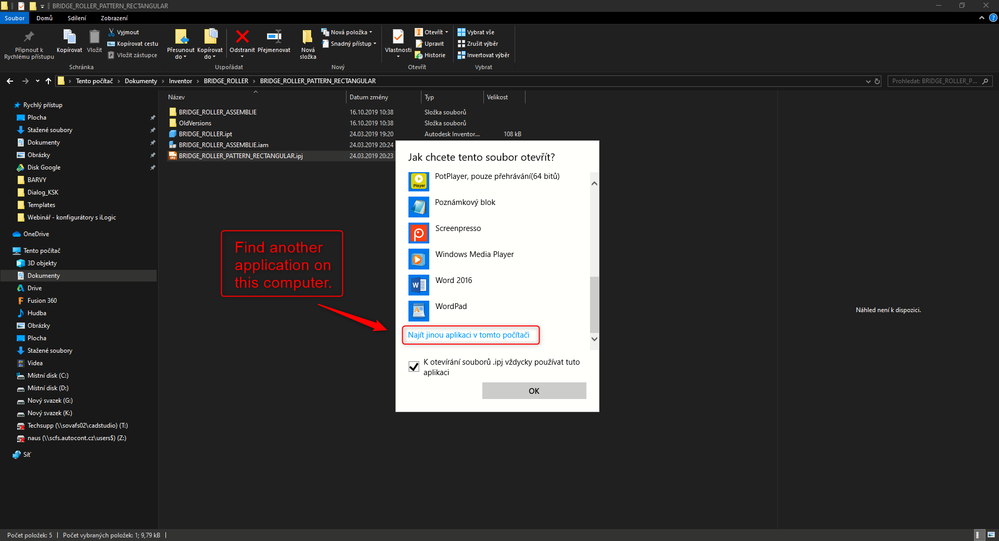Click the Vlastnosti properties icon
Viewport: 999px width, 541px height.
398,36
